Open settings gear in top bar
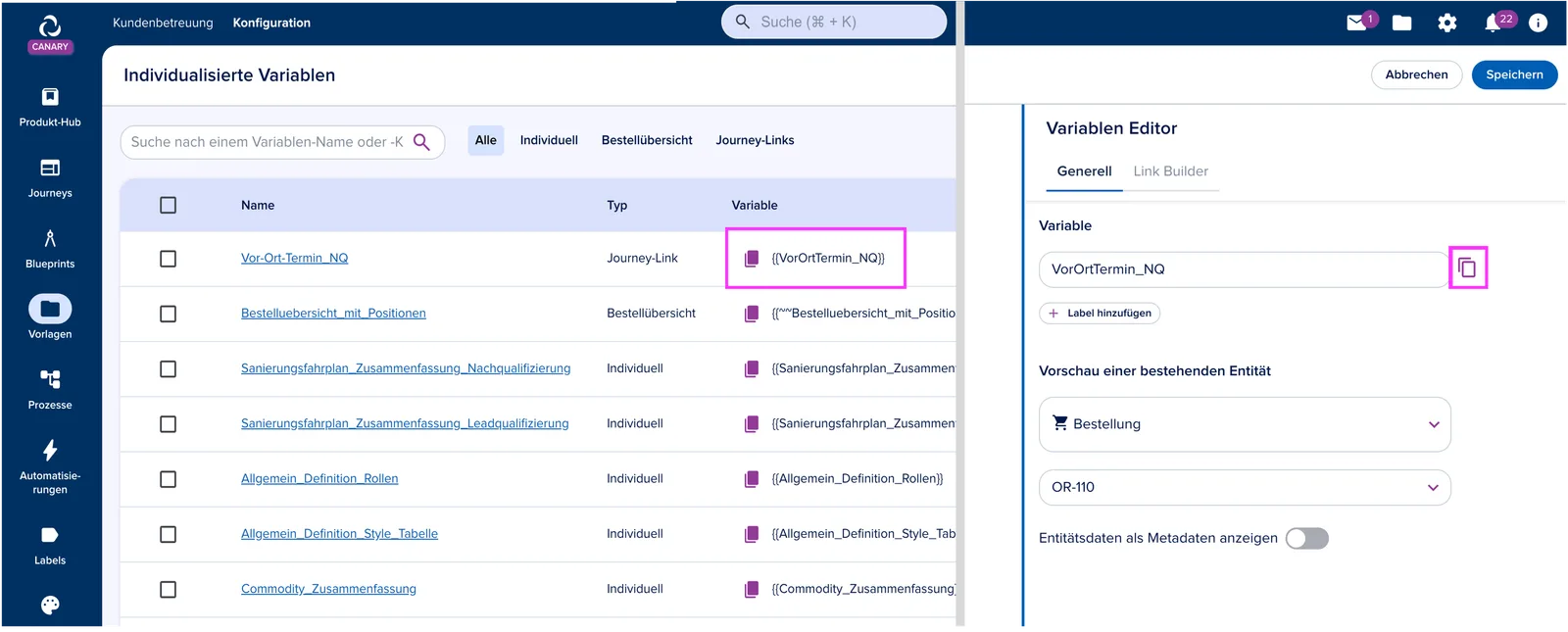Viewport: 1568px width, 632px height. 1447,23
